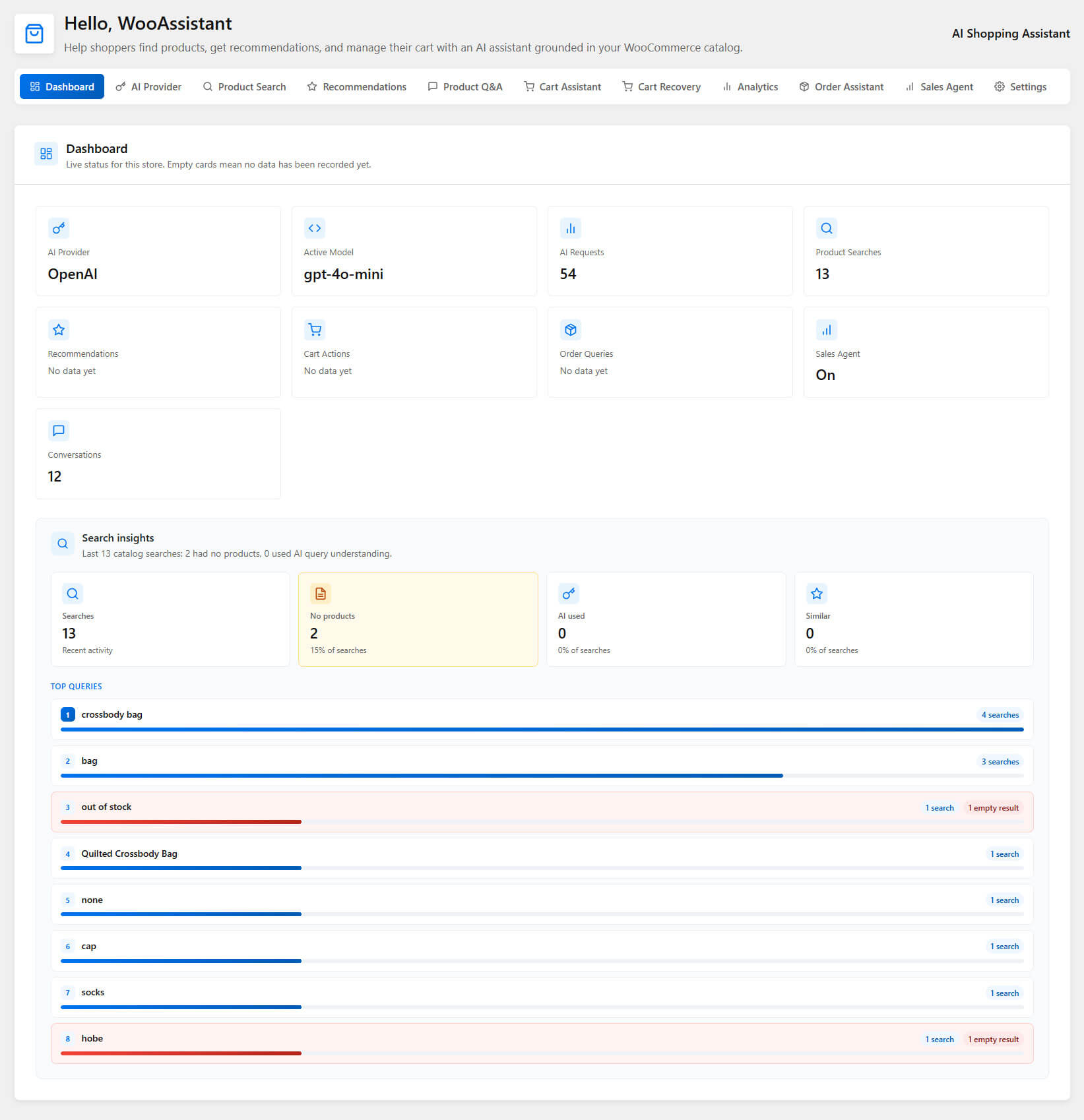Switch to the Cart Assistant tab
Image resolution: width=1084 pixels, height=1120 pixels.
click(x=563, y=86)
